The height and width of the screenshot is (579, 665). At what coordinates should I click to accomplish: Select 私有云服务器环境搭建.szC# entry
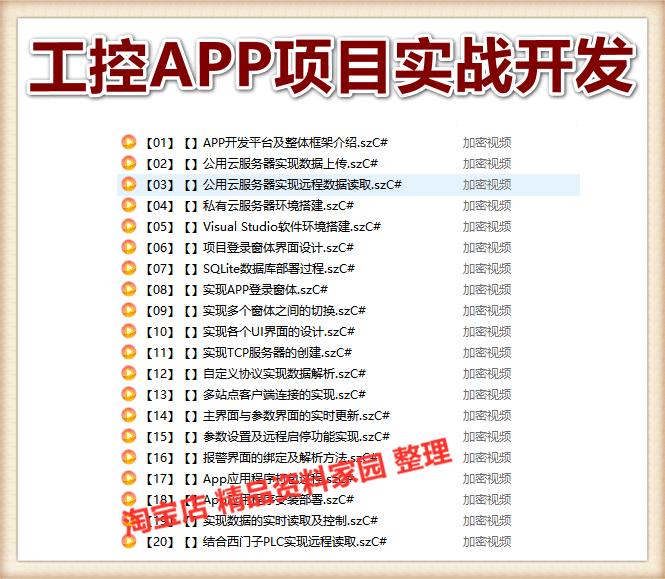pos(278,205)
